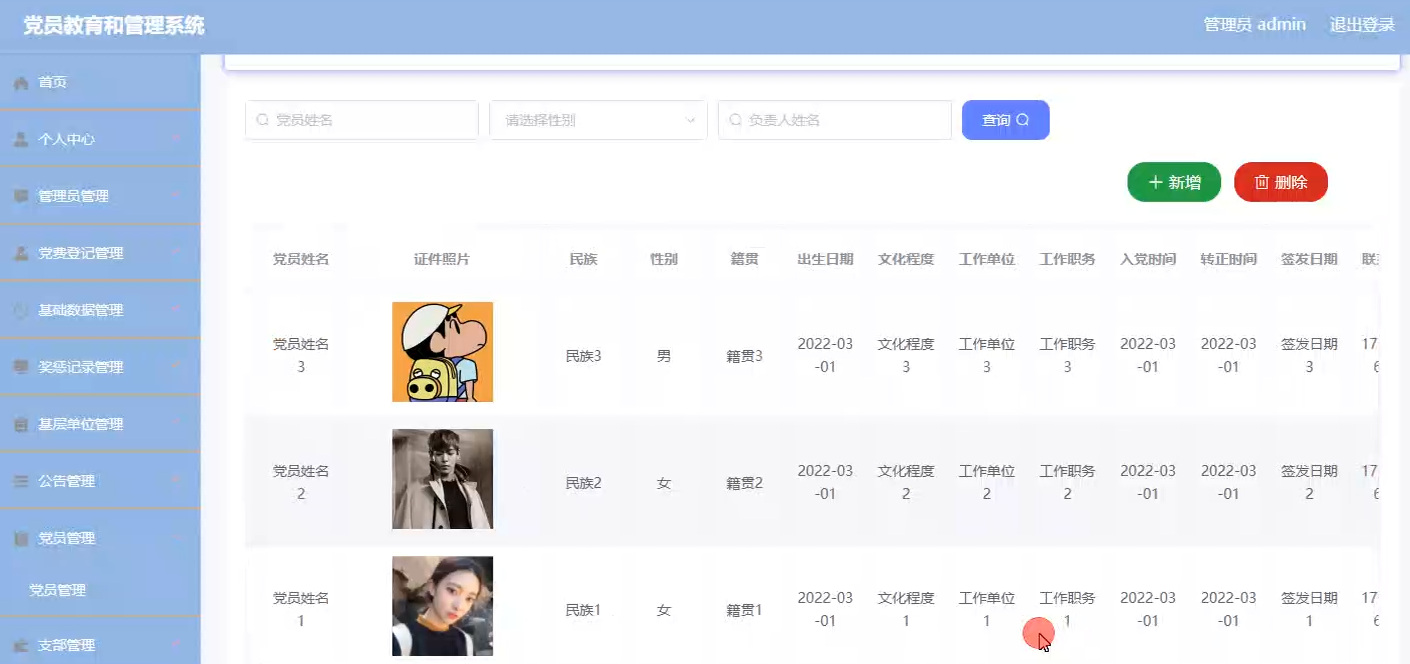Click the person icon beside 个人中心
The height and width of the screenshot is (664, 1410).
pyautogui.click(x=21, y=140)
